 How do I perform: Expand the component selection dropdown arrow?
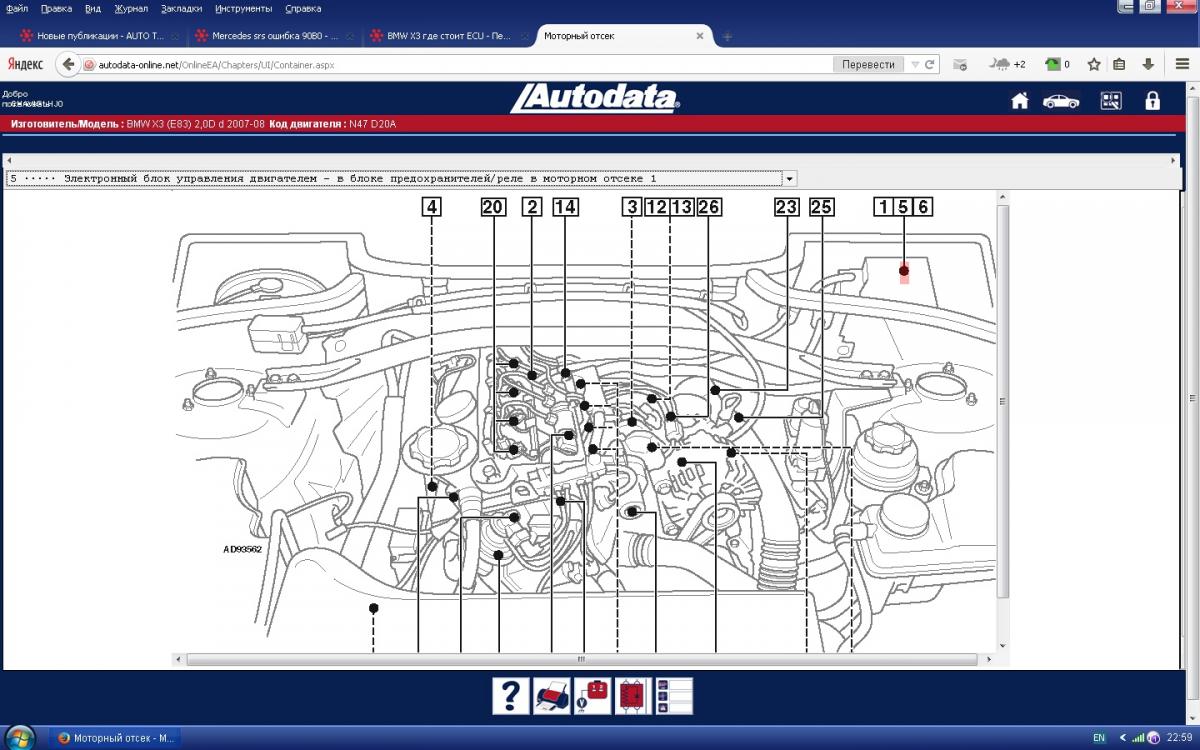click(789, 179)
